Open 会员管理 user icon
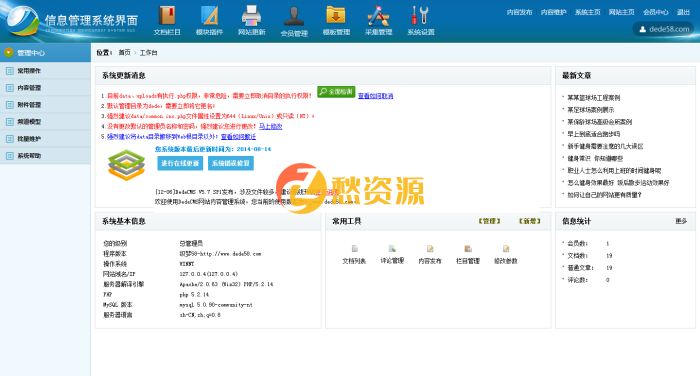 [x=294, y=16]
